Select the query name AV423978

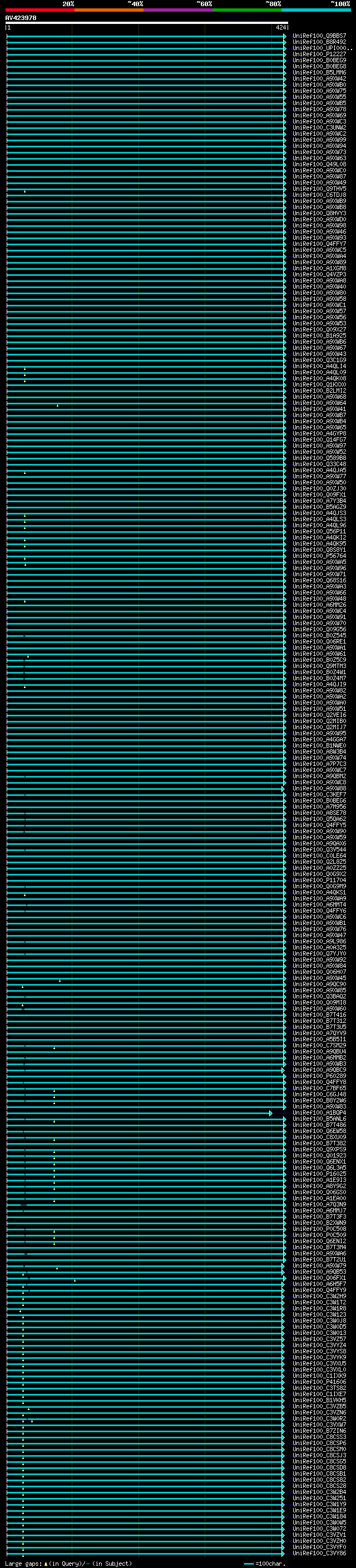21,18
